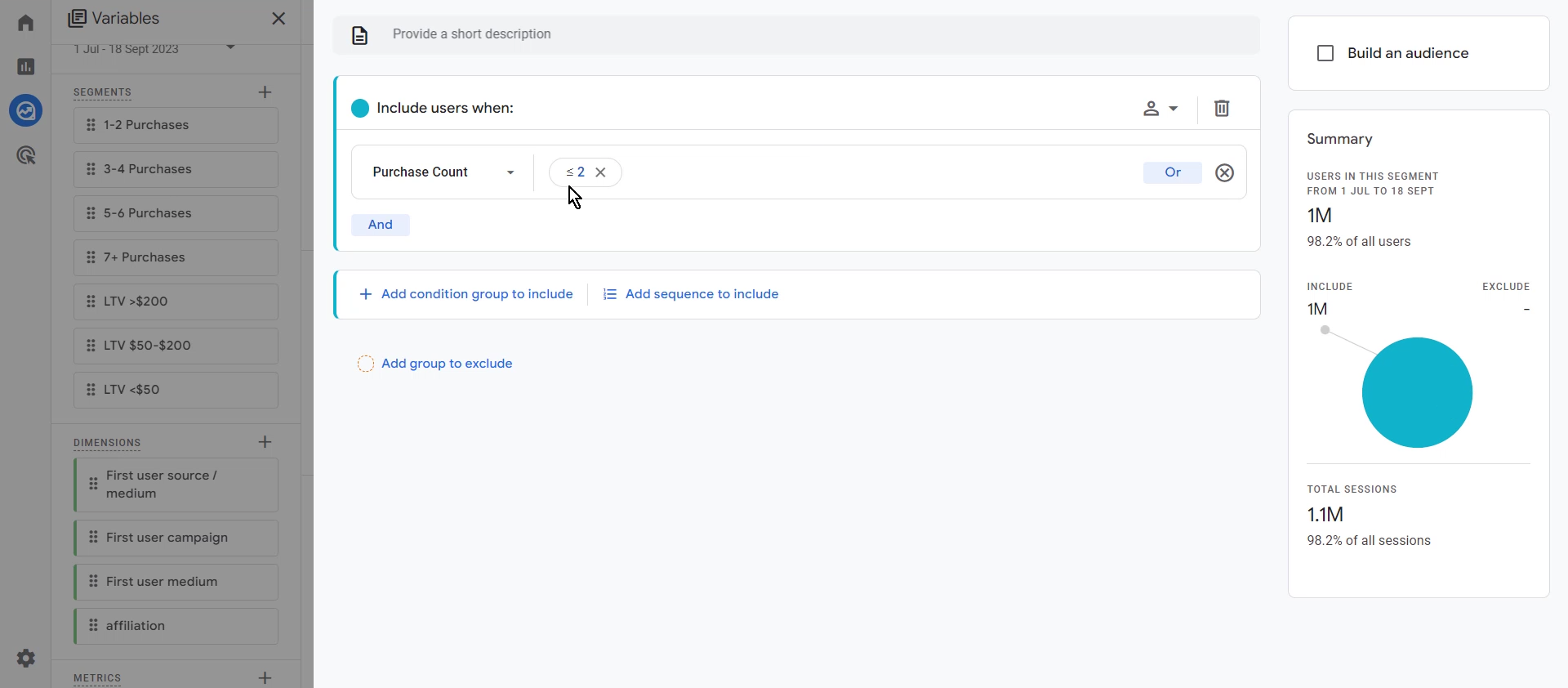The width and height of the screenshot is (1568, 688).
Task: Click the Or button
Action: 1173,172
